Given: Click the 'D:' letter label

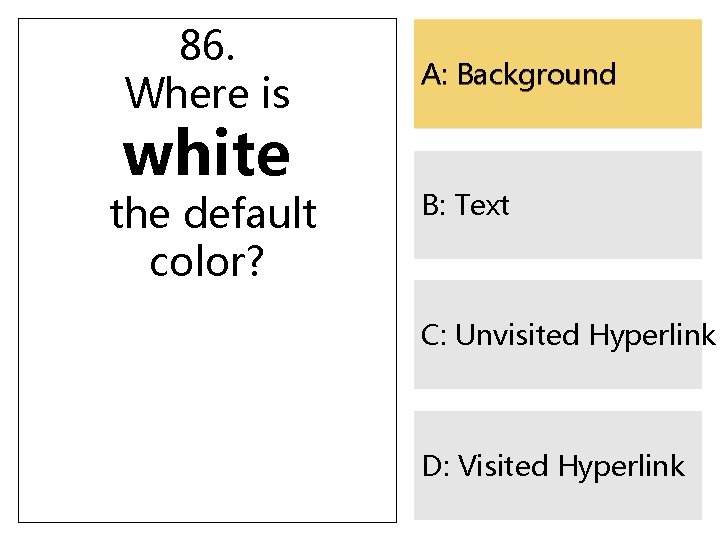Looking at the screenshot, I should (436, 466).
